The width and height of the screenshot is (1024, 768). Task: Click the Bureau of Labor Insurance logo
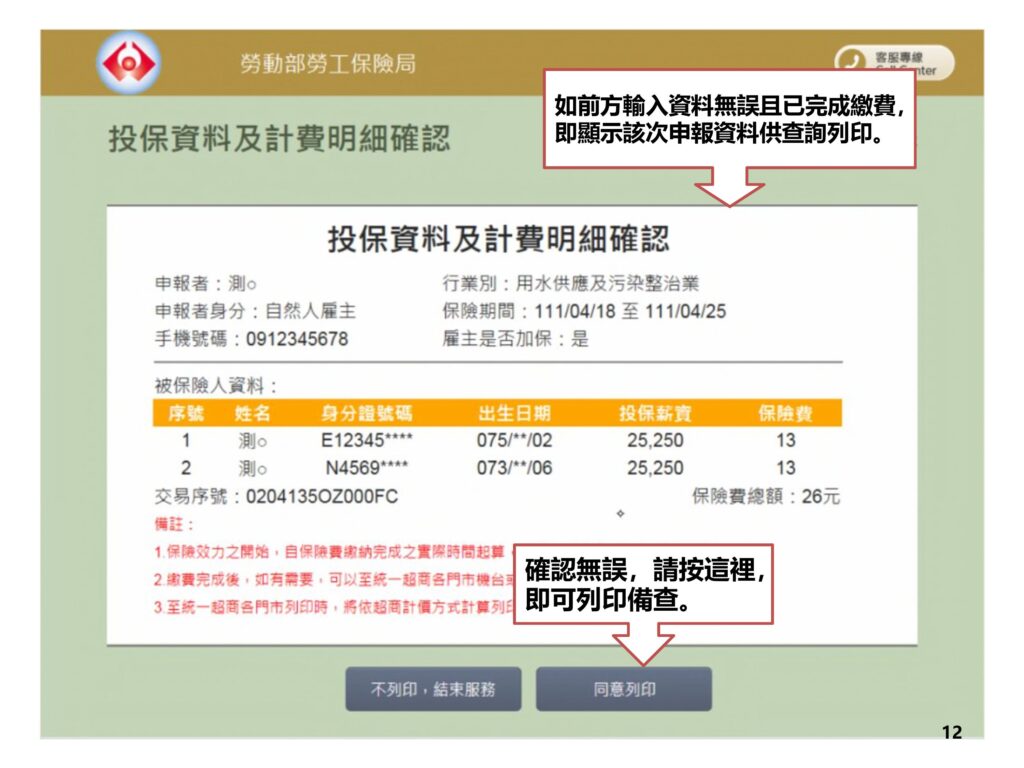coord(127,64)
